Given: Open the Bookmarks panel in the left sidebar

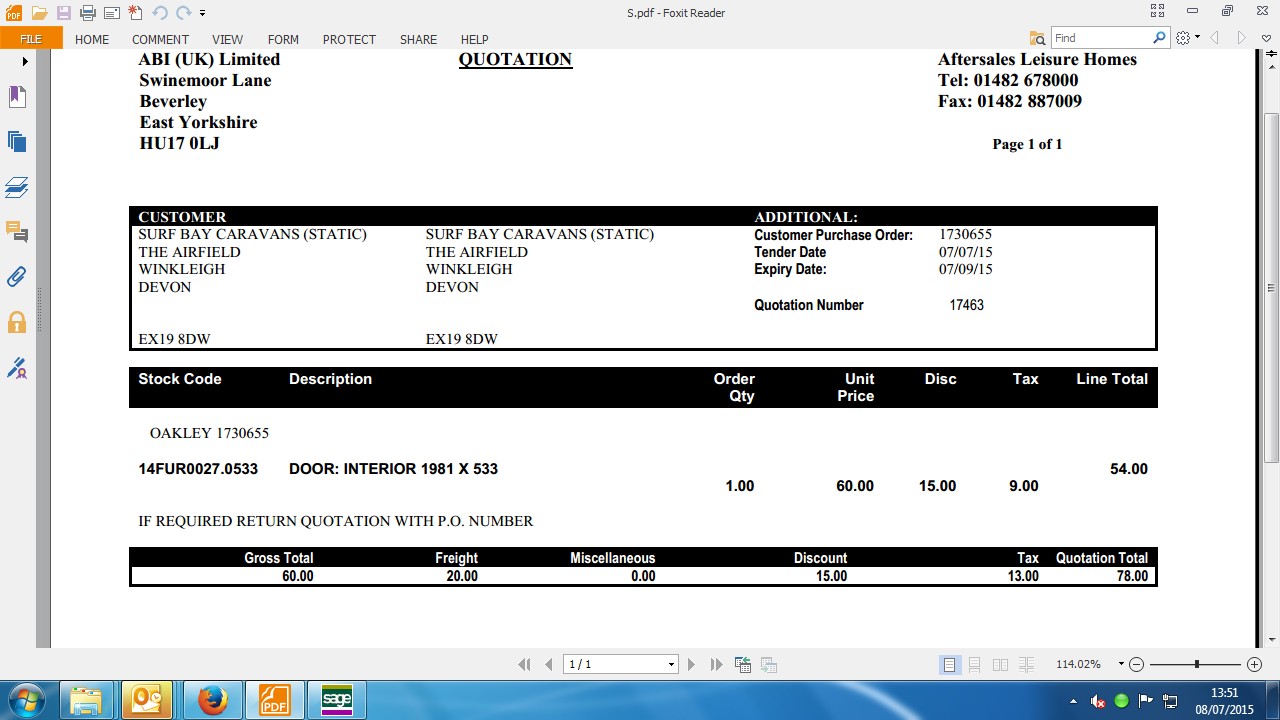Looking at the screenshot, I should click(x=17, y=97).
